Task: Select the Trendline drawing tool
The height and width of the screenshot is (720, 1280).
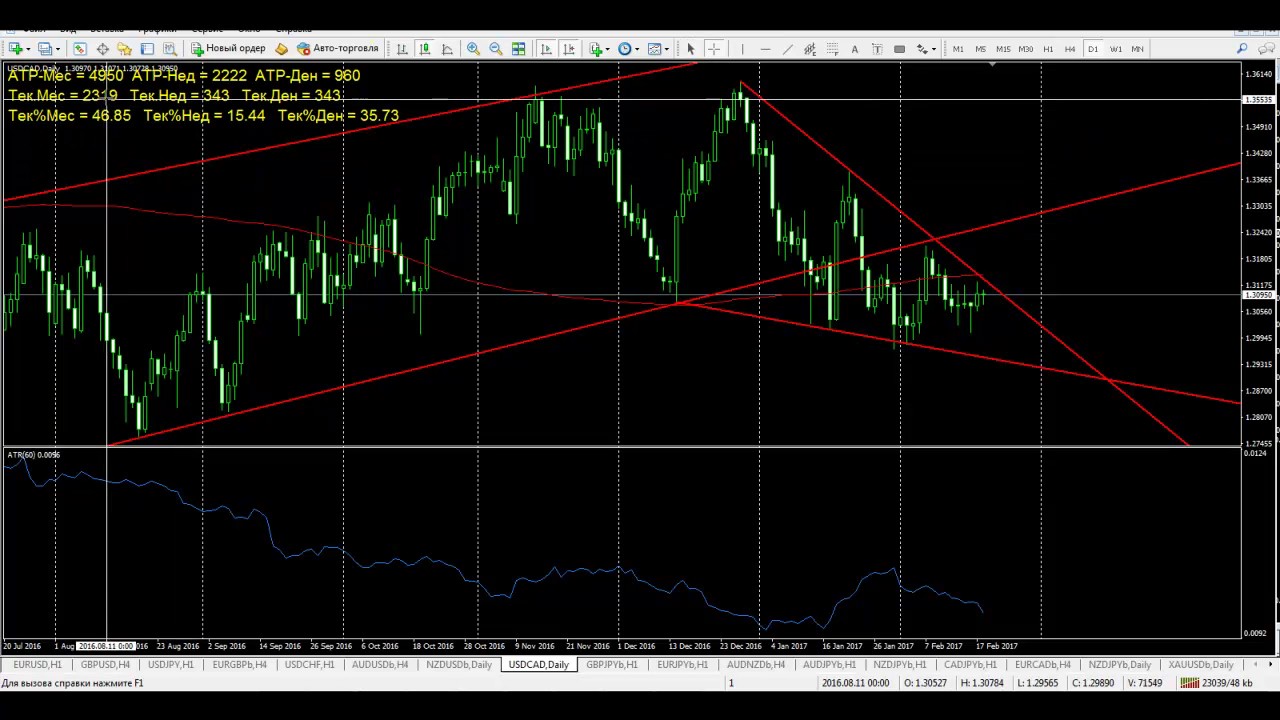Action: [x=787, y=48]
